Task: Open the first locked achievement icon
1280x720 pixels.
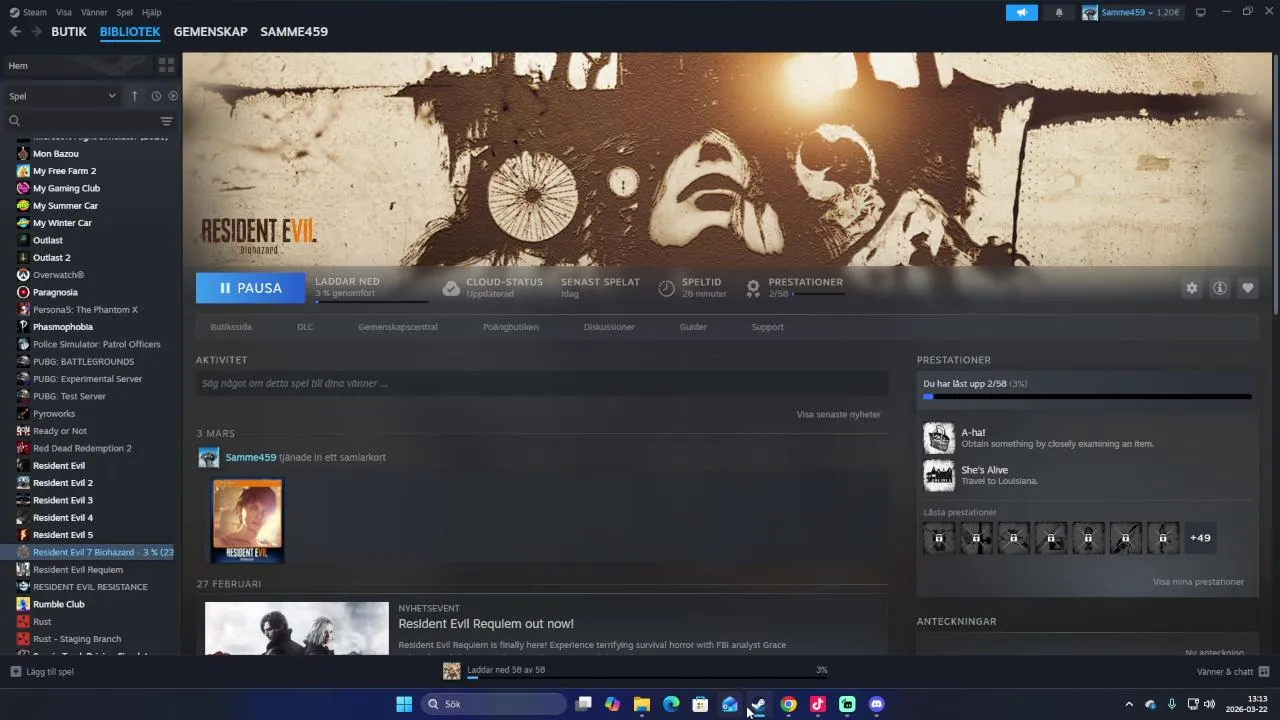Action: click(x=939, y=538)
